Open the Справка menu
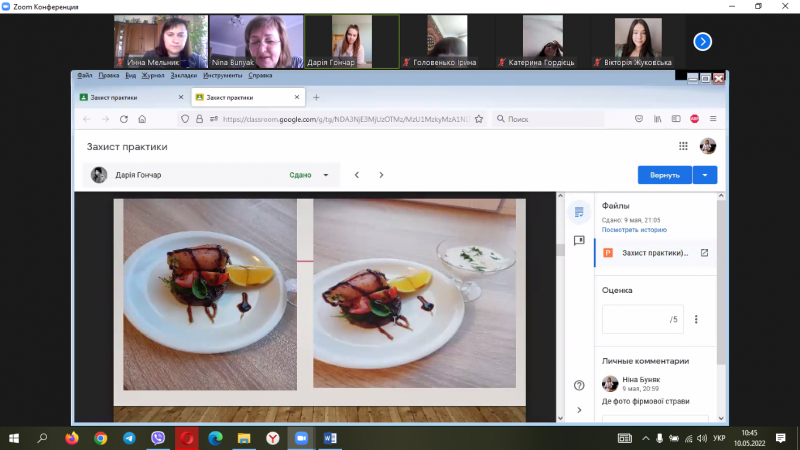 tap(260, 76)
